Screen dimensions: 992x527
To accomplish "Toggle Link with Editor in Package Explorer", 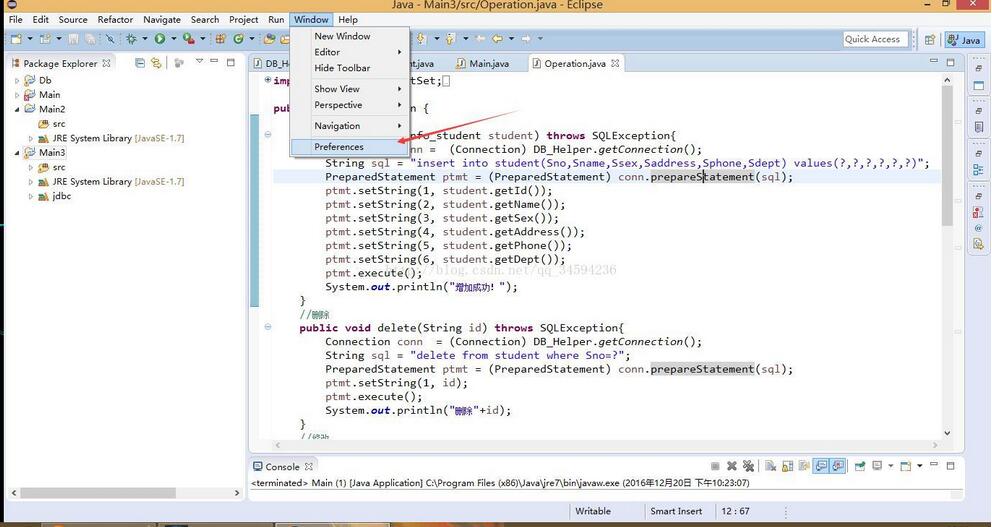I will pos(156,63).
